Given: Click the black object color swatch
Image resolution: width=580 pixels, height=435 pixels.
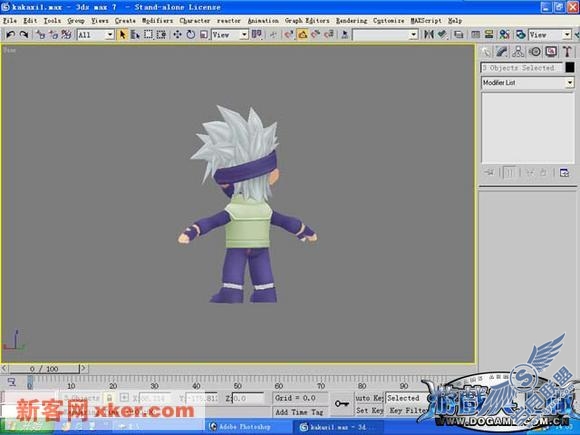Looking at the screenshot, I should click(570, 67).
